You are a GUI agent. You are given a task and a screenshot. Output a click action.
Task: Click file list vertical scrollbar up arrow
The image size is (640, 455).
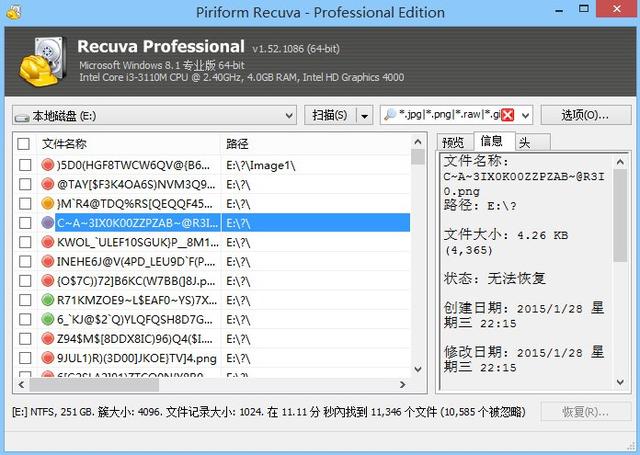(x=418, y=142)
